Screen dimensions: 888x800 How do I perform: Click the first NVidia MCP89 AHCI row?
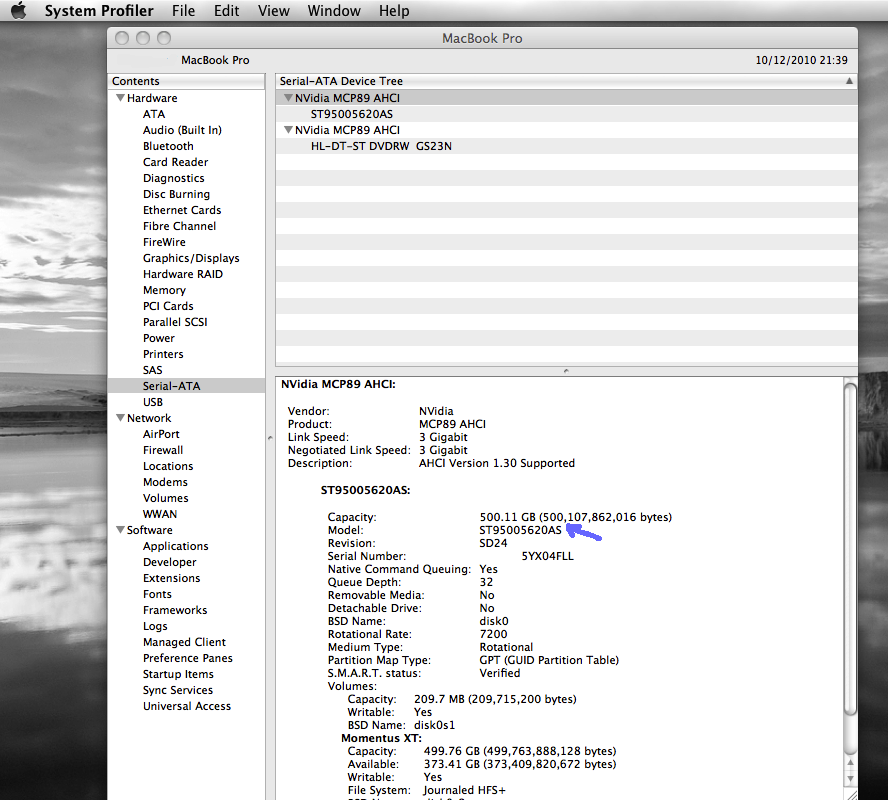point(566,98)
